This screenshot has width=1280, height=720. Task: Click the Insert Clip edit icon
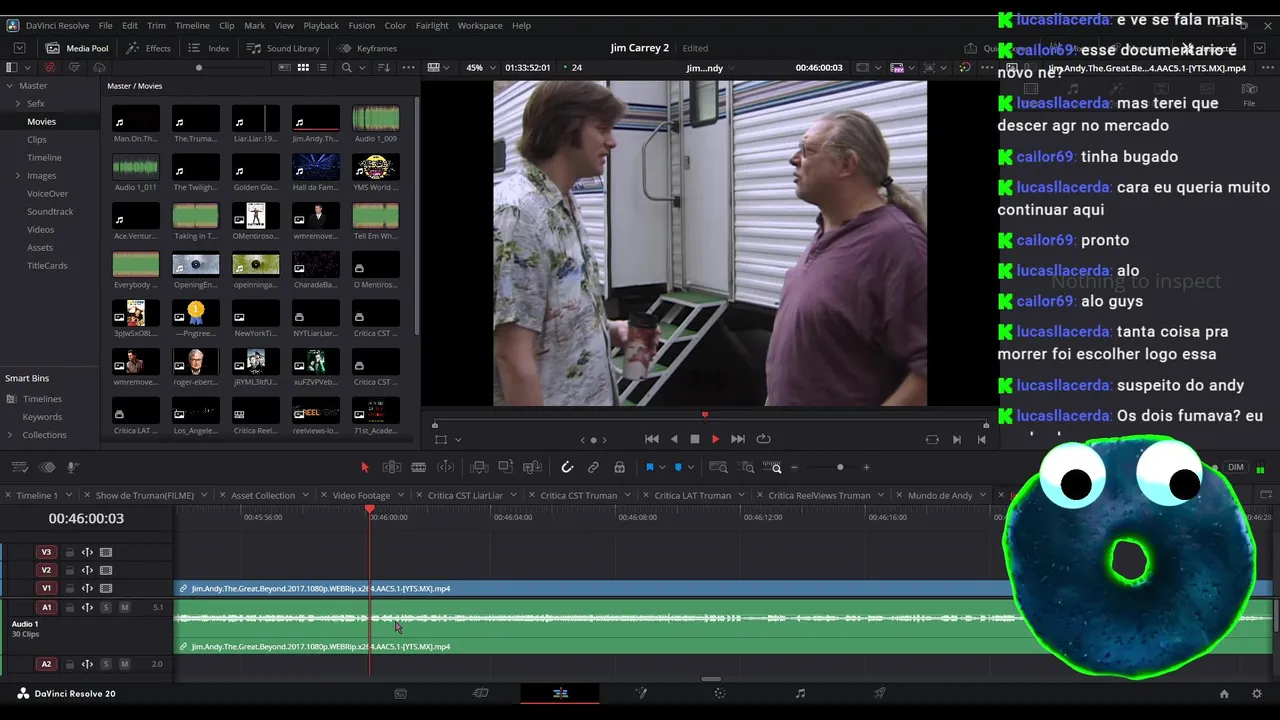479,467
